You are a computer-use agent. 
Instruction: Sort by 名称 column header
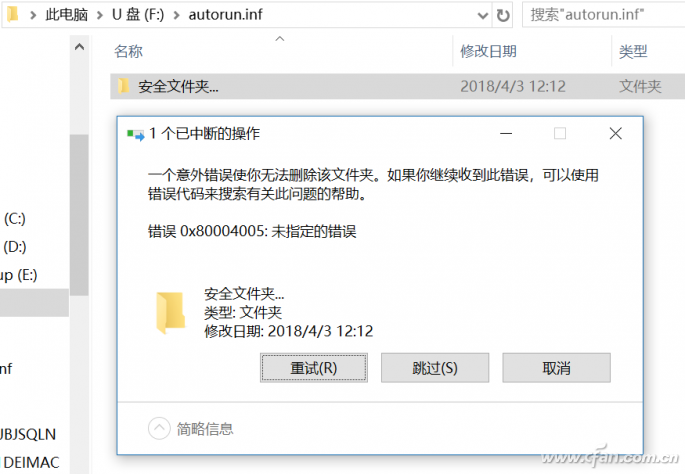point(128,52)
